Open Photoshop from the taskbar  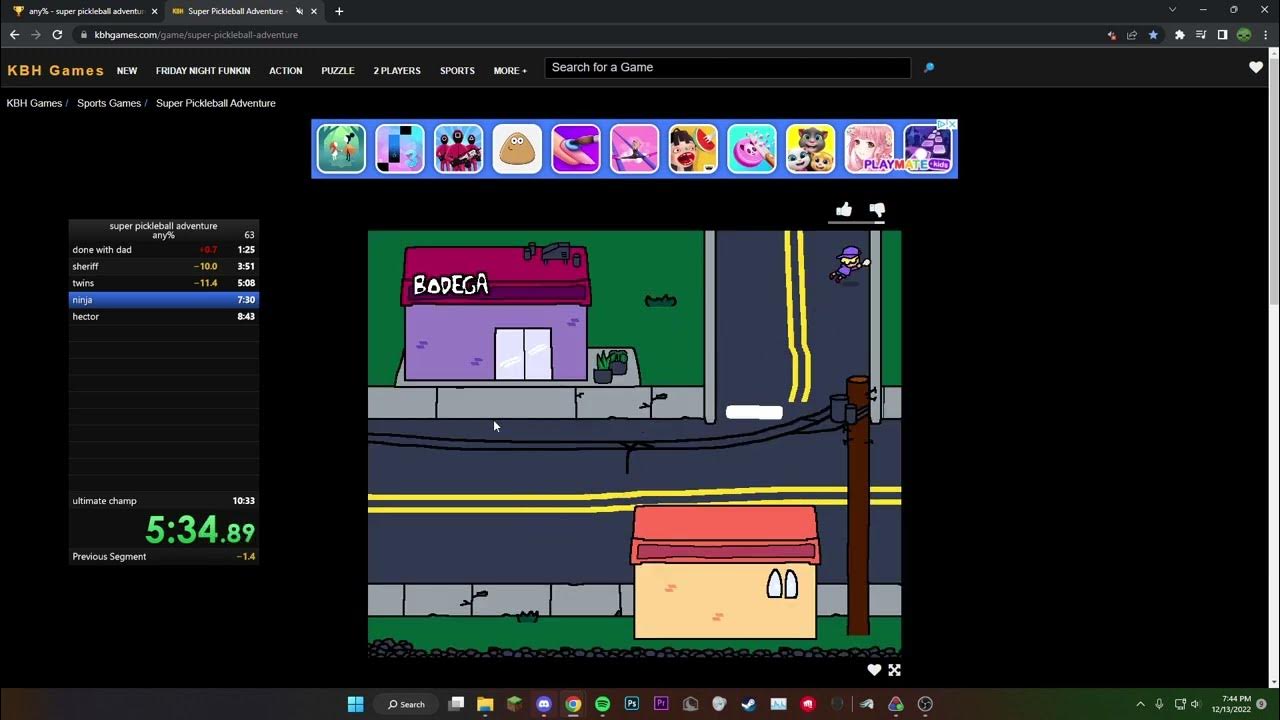click(631, 704)
